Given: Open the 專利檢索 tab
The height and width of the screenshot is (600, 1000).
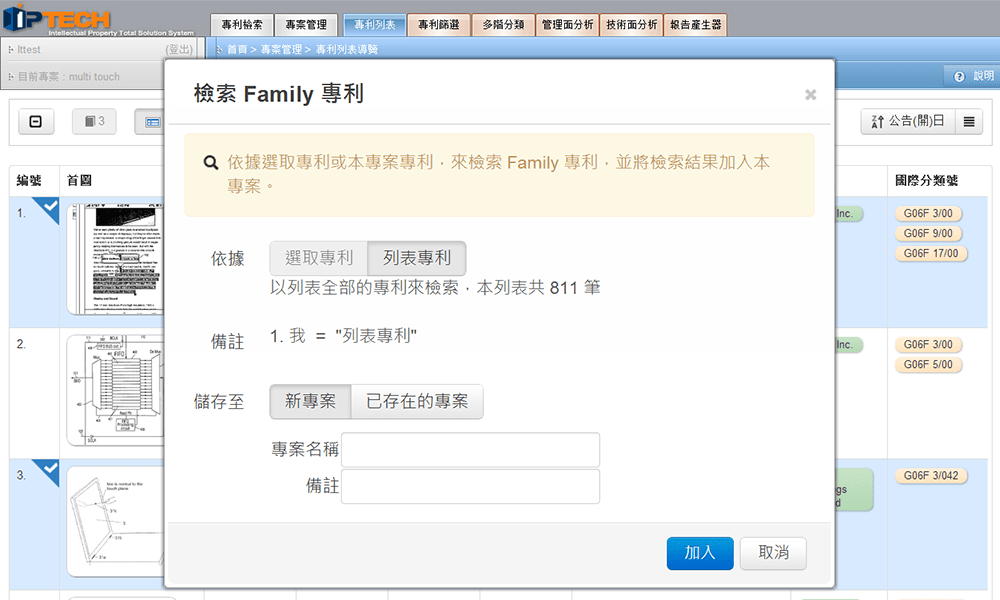Looking at the screenshot, I should pyautogui.click(x=242, y=25).
